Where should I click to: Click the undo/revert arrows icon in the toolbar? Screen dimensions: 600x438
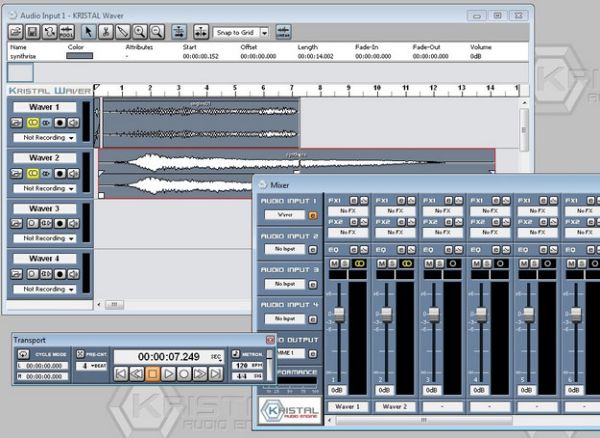click(x=49, y=32)
